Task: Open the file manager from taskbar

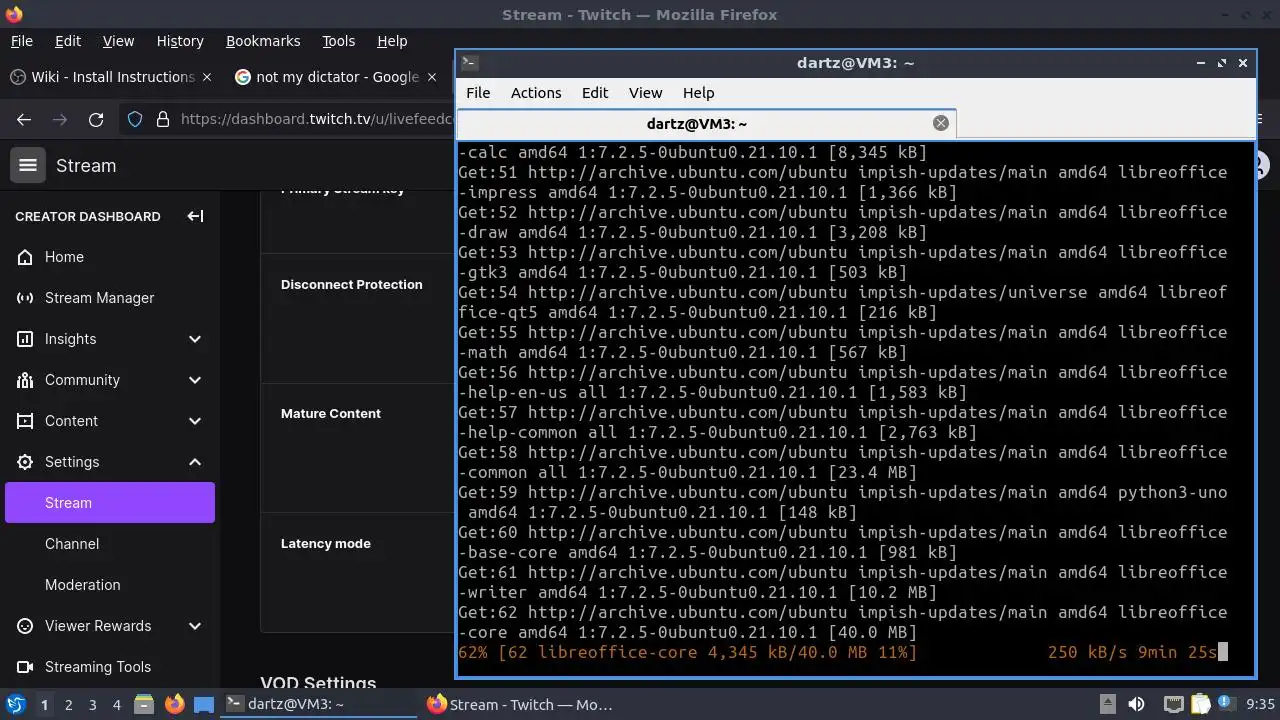Action: tap(144, 705)
